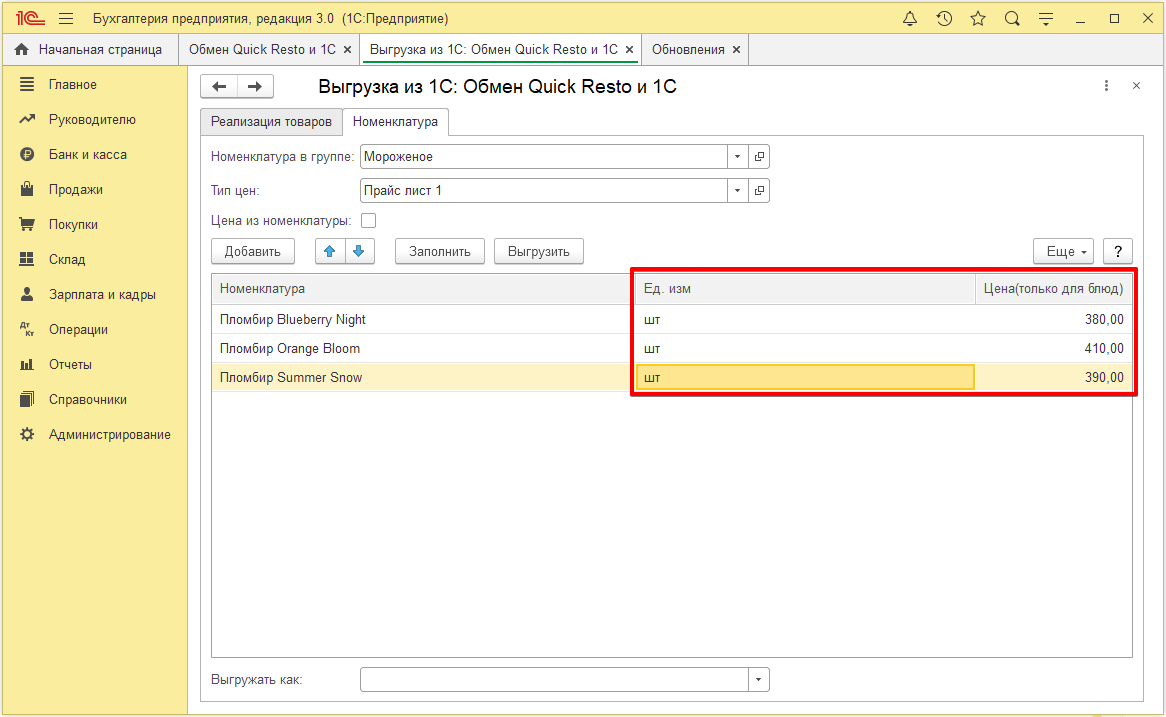The height and width of the screenshot is (717, 1166).
Task: Click the Номенклатура в группе input field
Action: 544,157
